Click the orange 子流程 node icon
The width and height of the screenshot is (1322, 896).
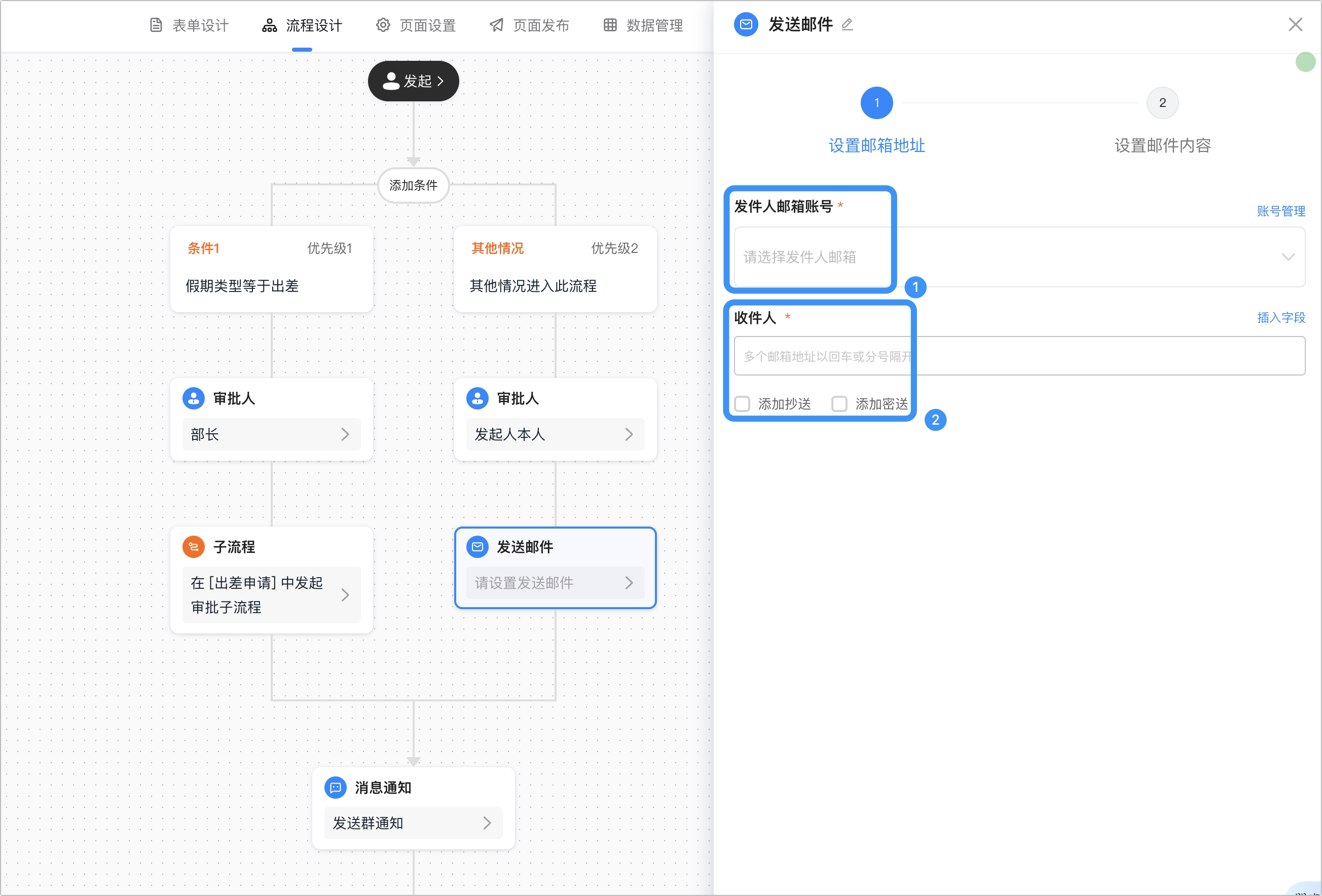pos(194,547)
